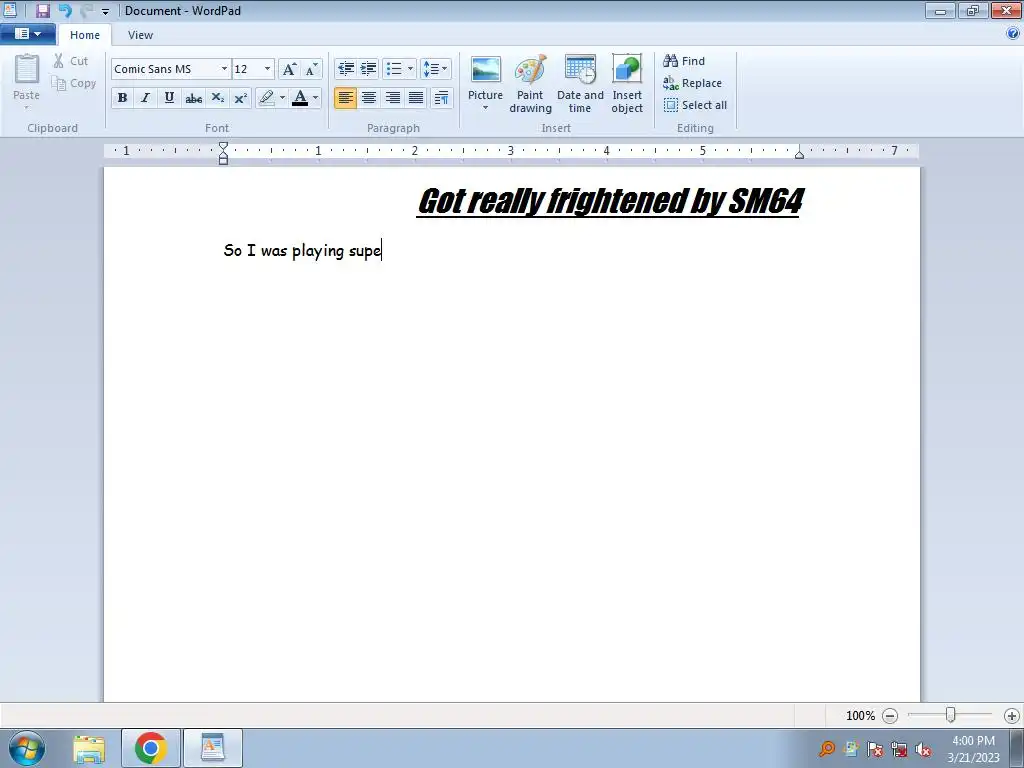Viewport: 1024px width, 768px height.
Task: Open WordPad Help icon
Action: pos(1013,34)
